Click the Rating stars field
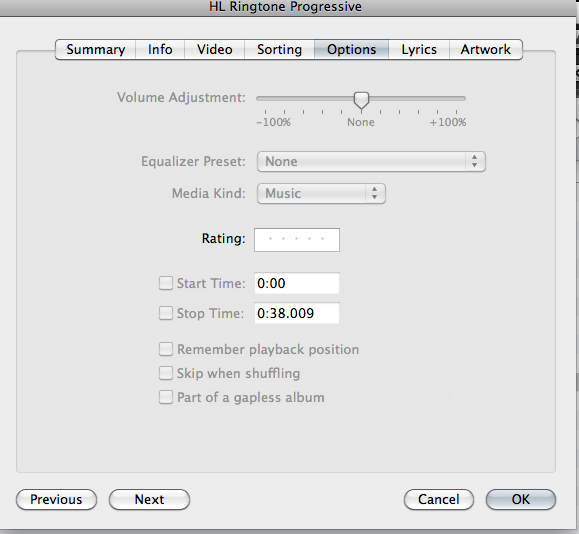 (x=297, y=240)
